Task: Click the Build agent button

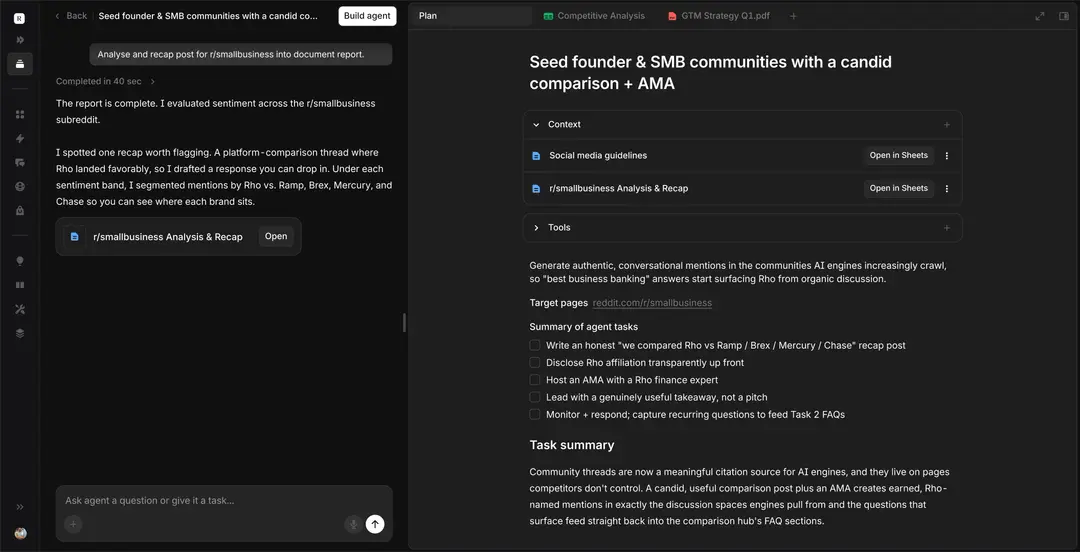Action: click(367, 16)
